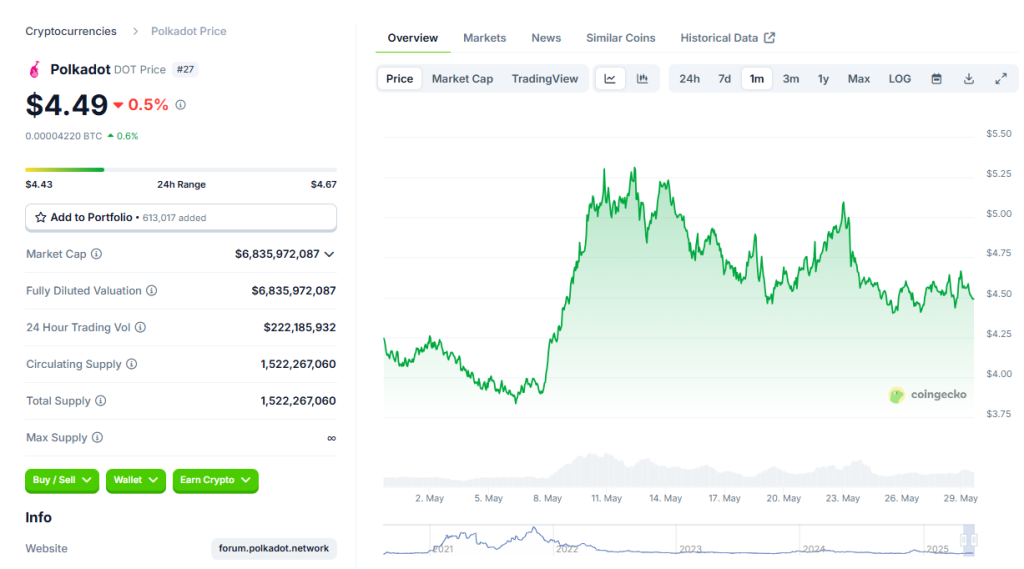This screenshot has height=569, width=1024.
Task: Click 2022 in the chart navigator timeline
Action: coord(567,549)
